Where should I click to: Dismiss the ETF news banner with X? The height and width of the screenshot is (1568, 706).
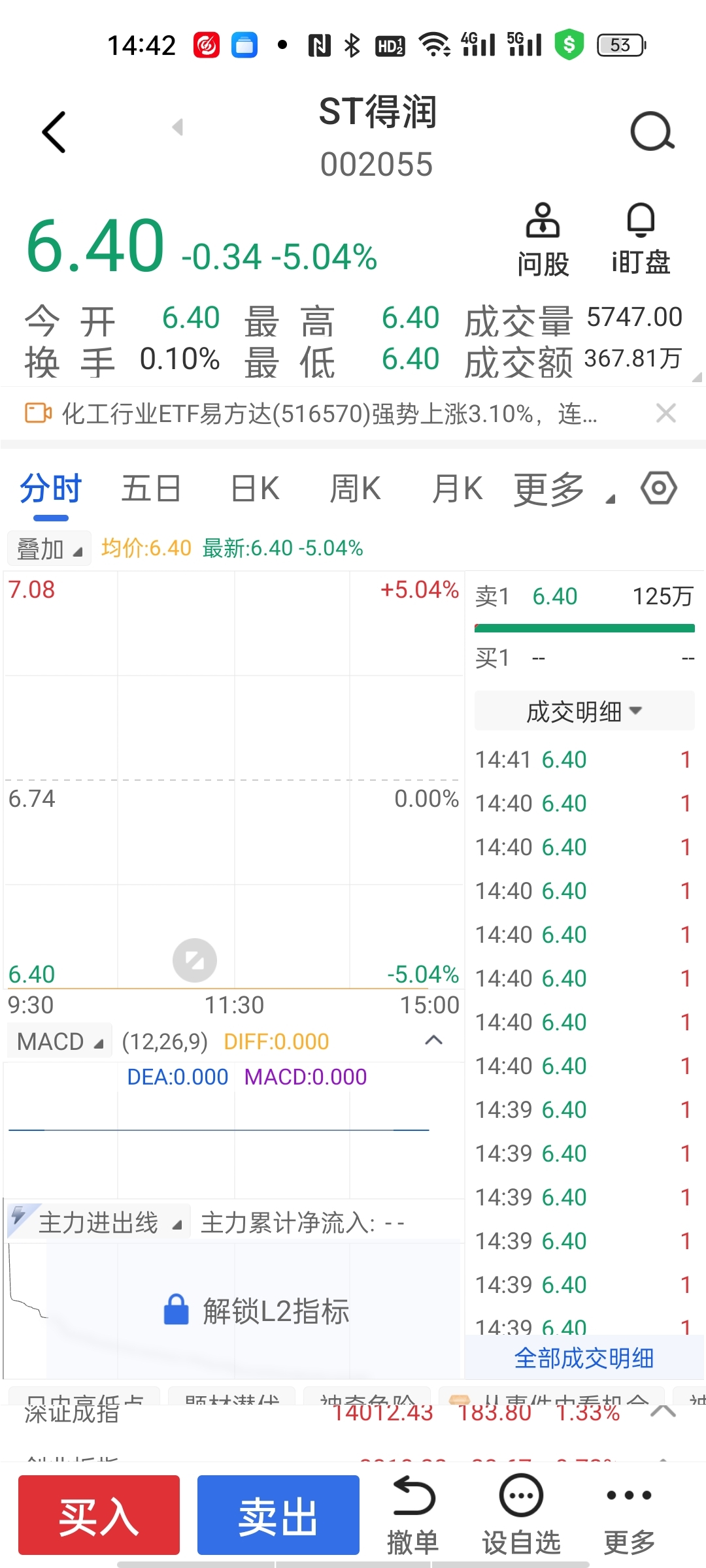click(665, 413)
